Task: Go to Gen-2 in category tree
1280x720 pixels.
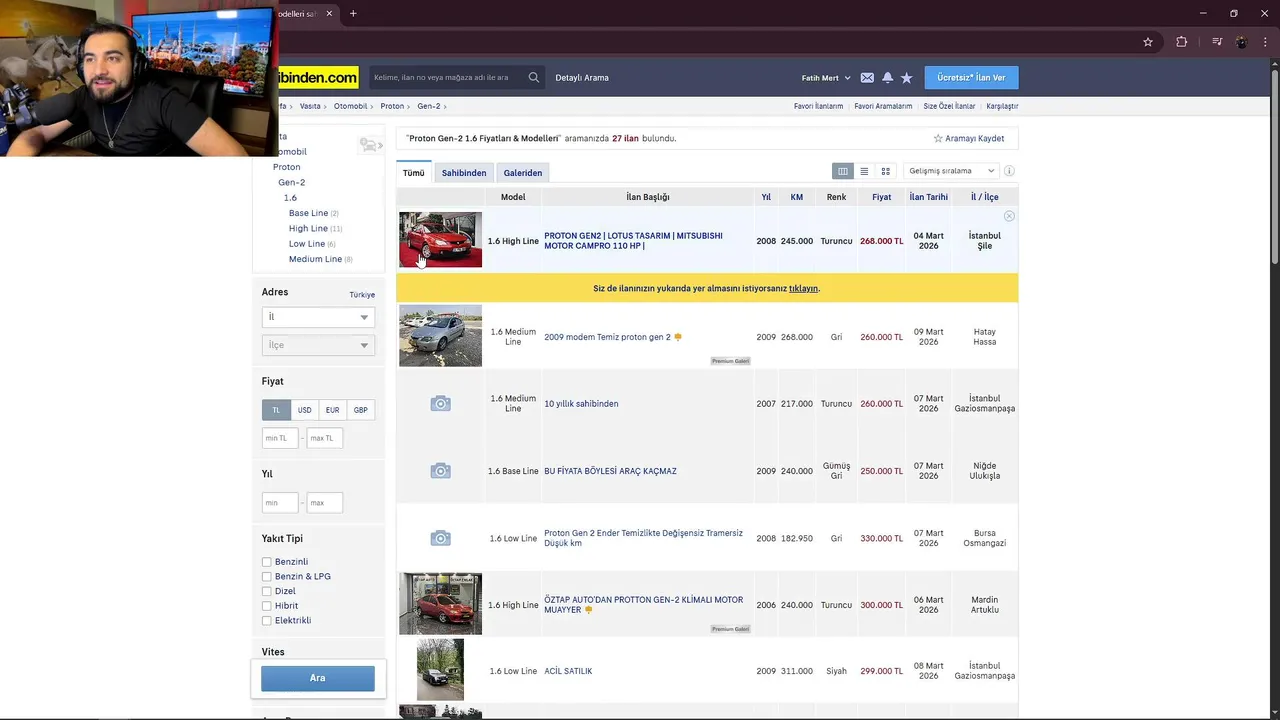Action: [291, 182]
